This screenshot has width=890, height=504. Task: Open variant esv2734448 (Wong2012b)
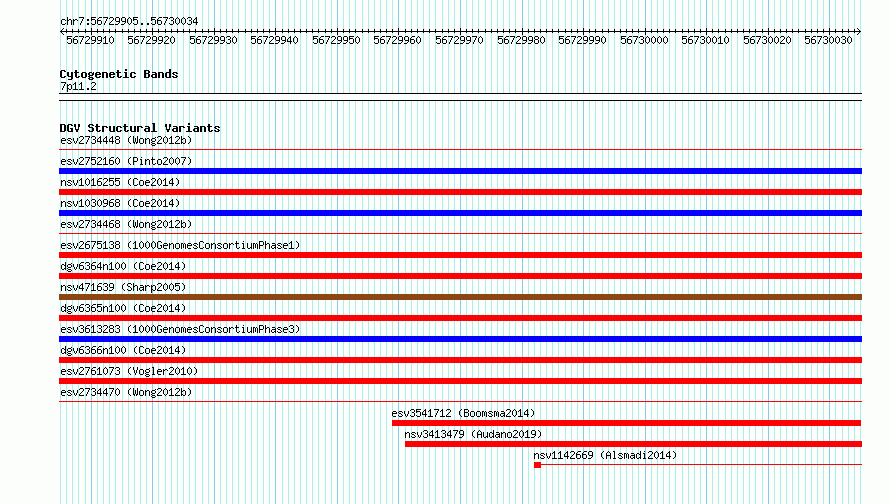click(126, 140)
